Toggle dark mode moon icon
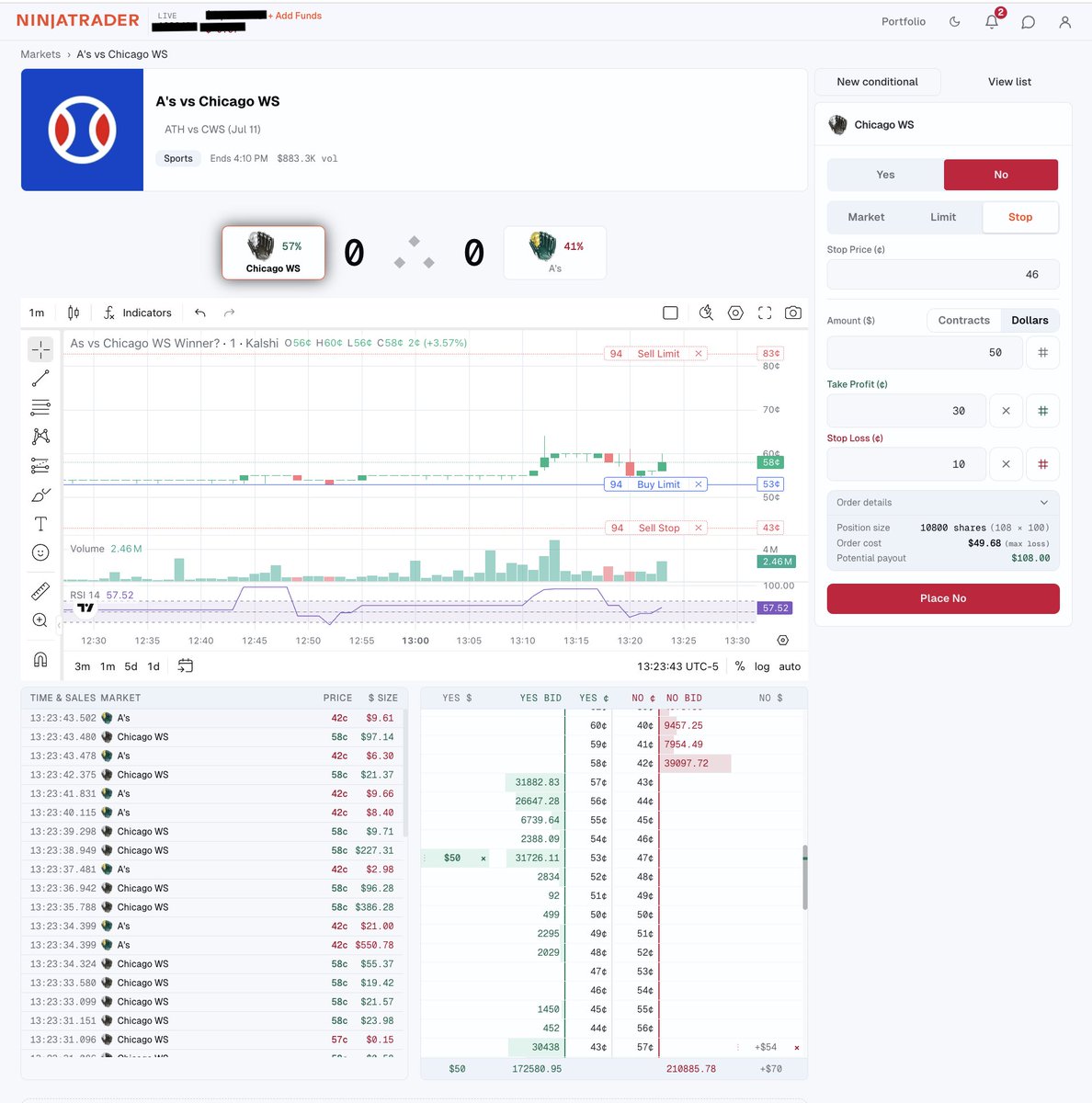Image resolution: width=1092 pixels, height=1103 pixels. pyautogui.click(x=955, y=22)
